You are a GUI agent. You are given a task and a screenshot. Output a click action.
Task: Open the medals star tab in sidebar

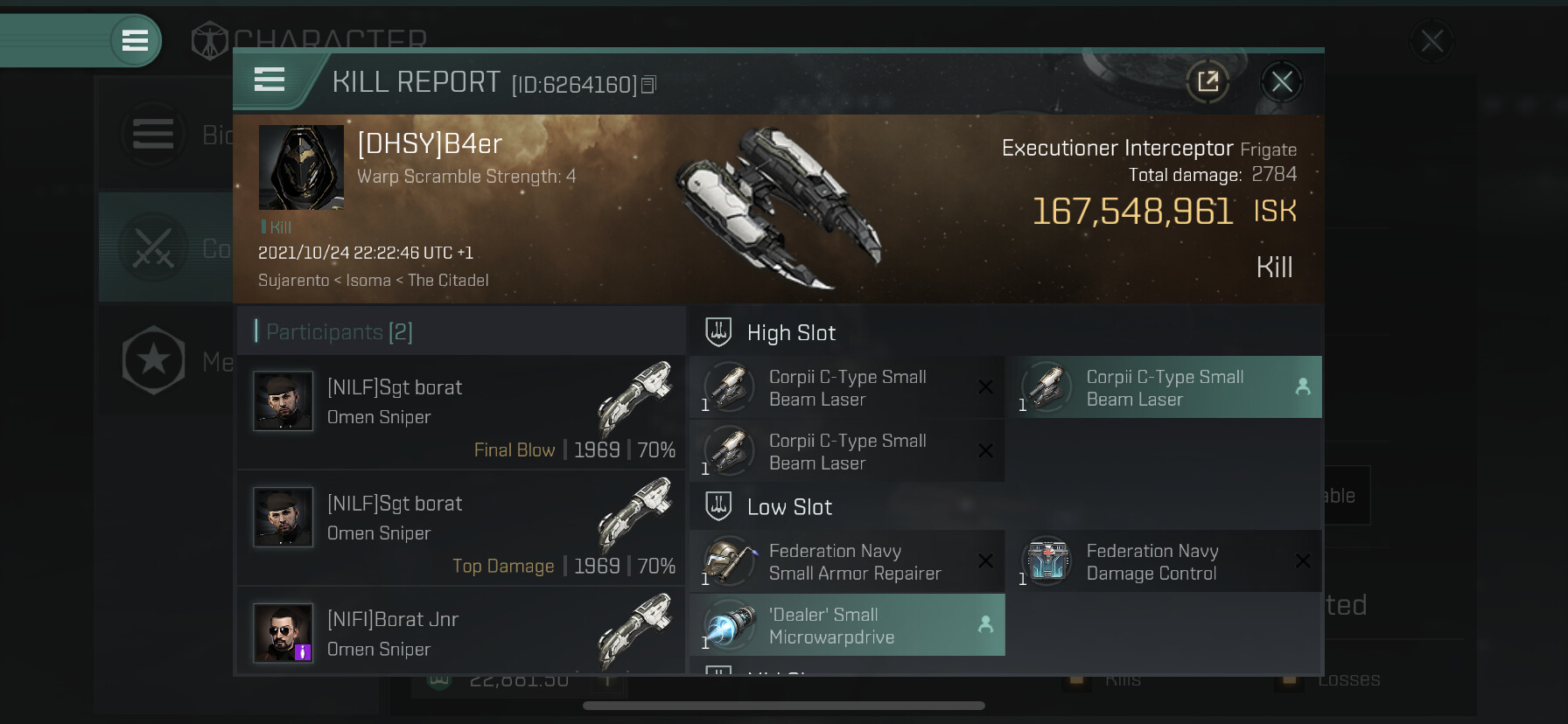click(154, 360)
